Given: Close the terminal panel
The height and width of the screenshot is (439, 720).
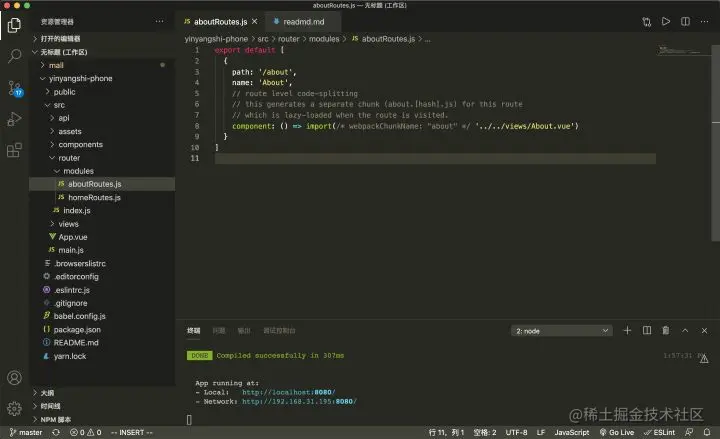Looking at the screenshot, I should [x=704, y=330].
